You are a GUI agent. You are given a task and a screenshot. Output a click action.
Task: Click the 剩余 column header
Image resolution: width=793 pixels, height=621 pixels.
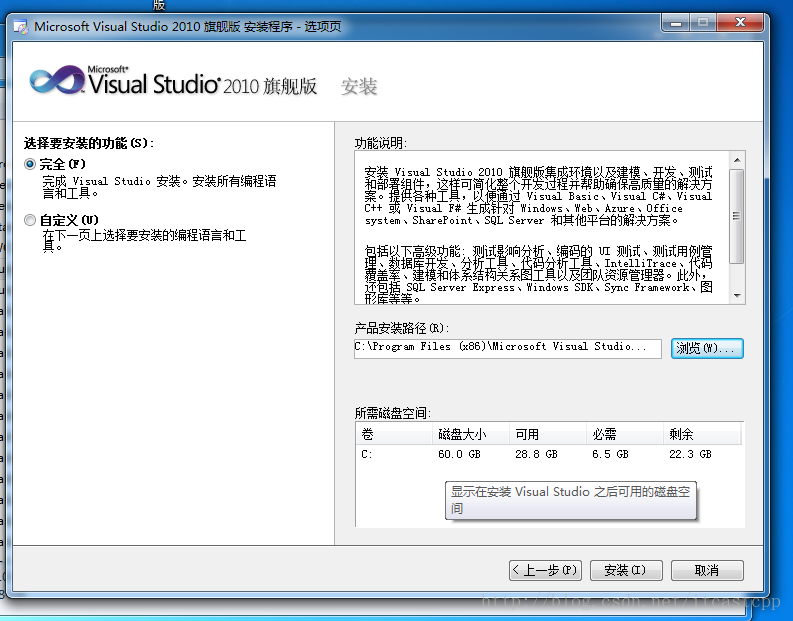click(702, 434)
